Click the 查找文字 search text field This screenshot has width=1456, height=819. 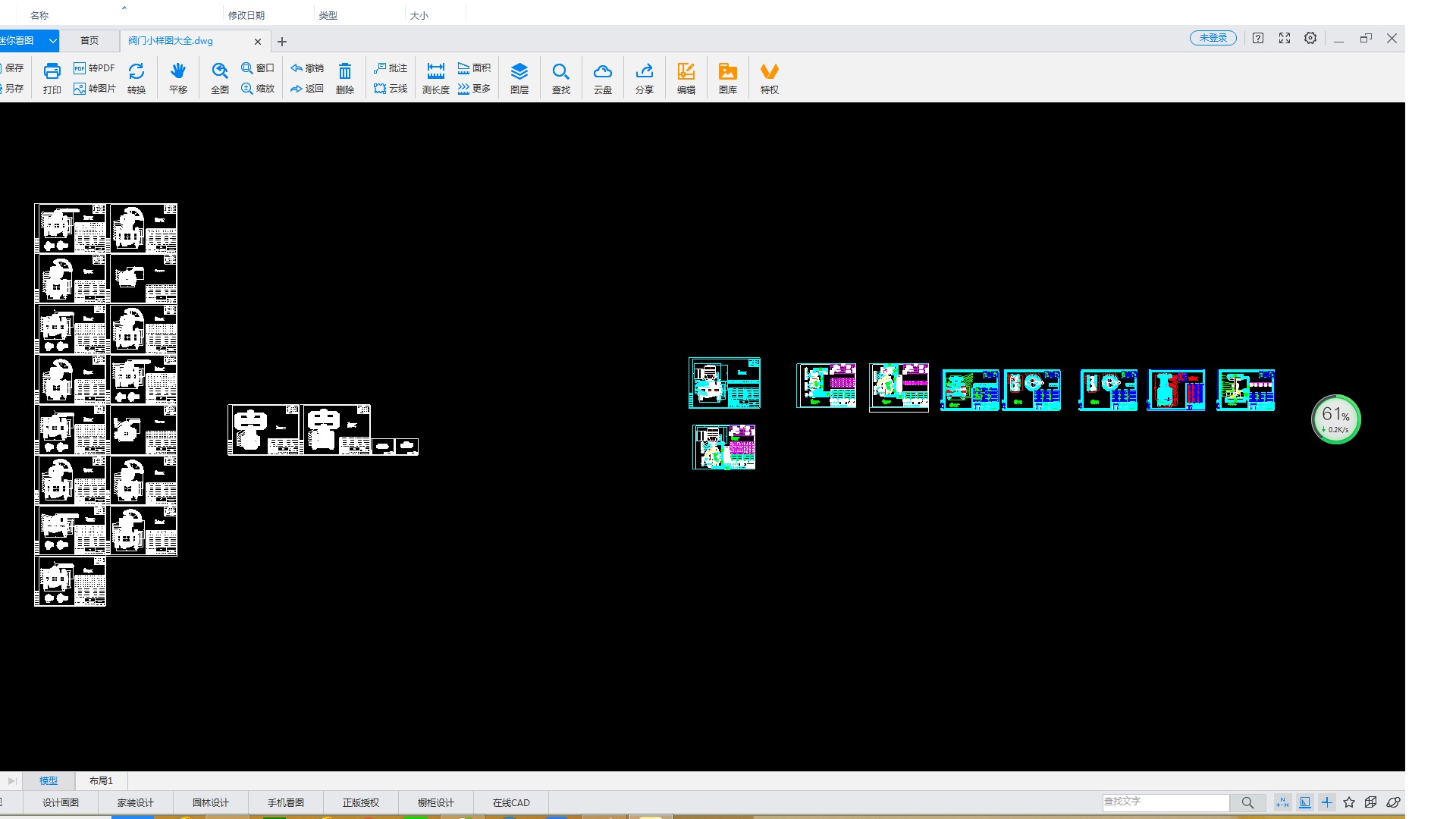tap(1165, 802)
